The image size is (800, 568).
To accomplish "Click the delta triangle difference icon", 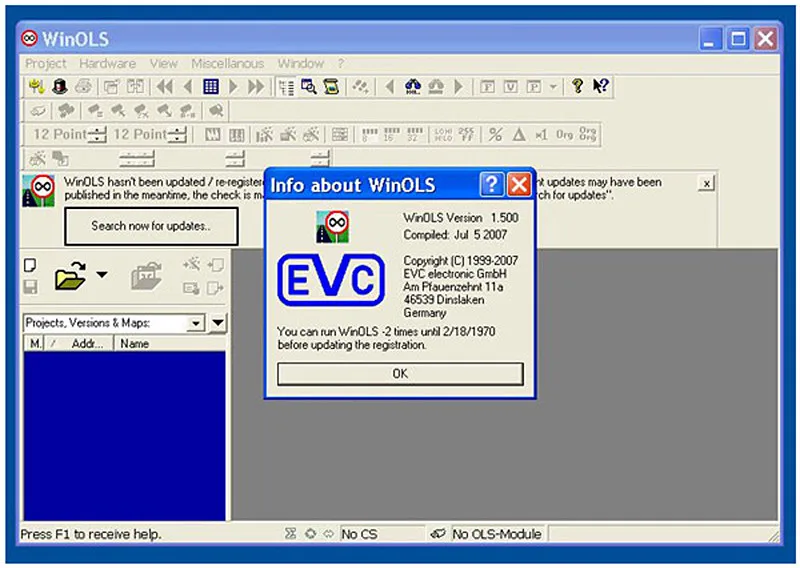I will coord(519,135).
